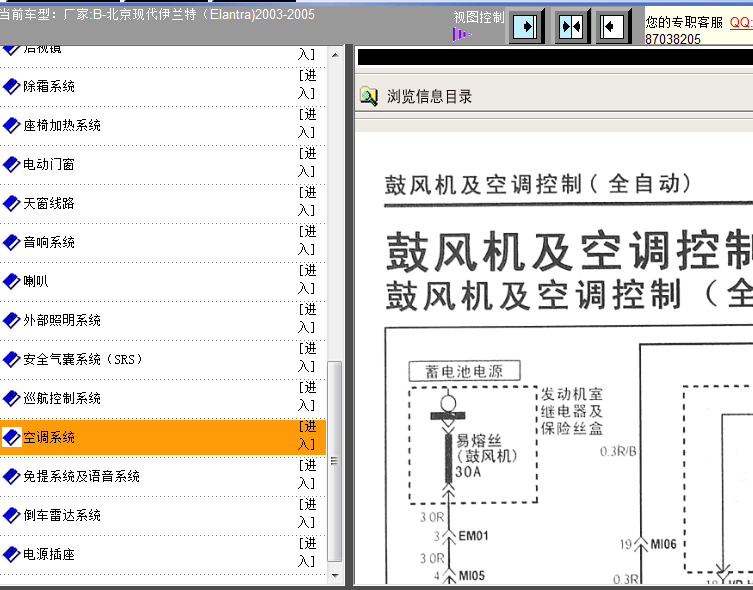Image resolution: width=753 pixels, height=590 pixels.
Task: Select 座椅加热系统 in the list
Action: (62, 125)
